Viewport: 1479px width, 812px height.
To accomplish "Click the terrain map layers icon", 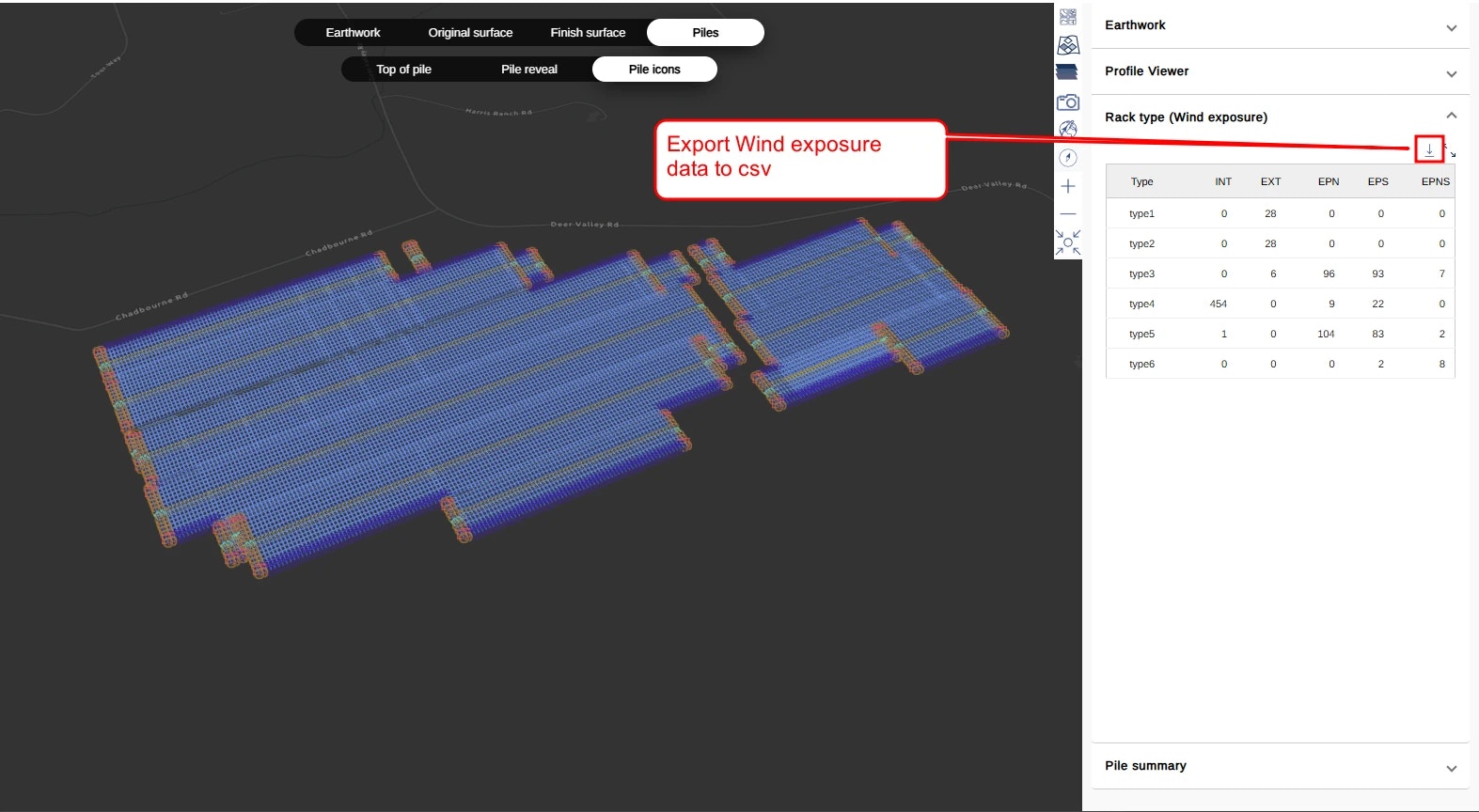I will [1068, 45].
